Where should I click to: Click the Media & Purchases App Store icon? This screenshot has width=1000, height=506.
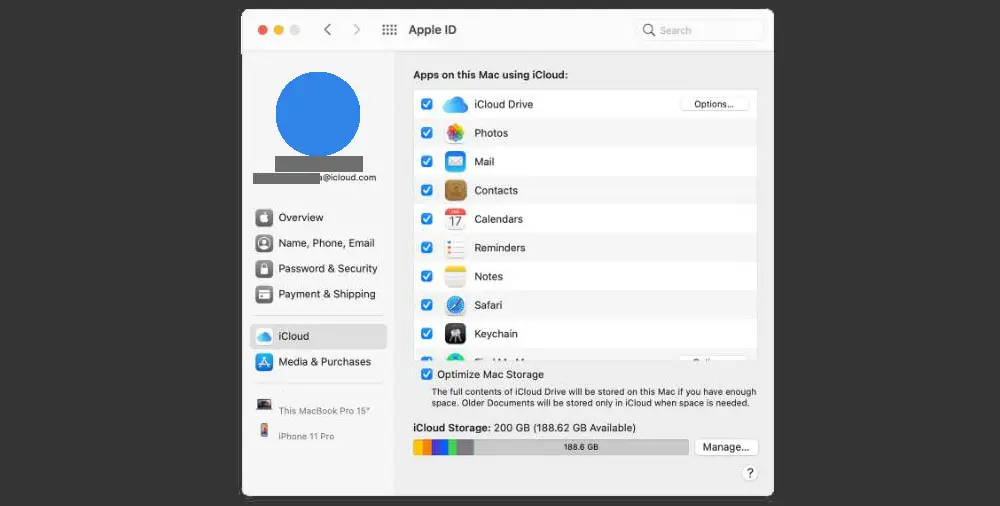tap(264, 362)
